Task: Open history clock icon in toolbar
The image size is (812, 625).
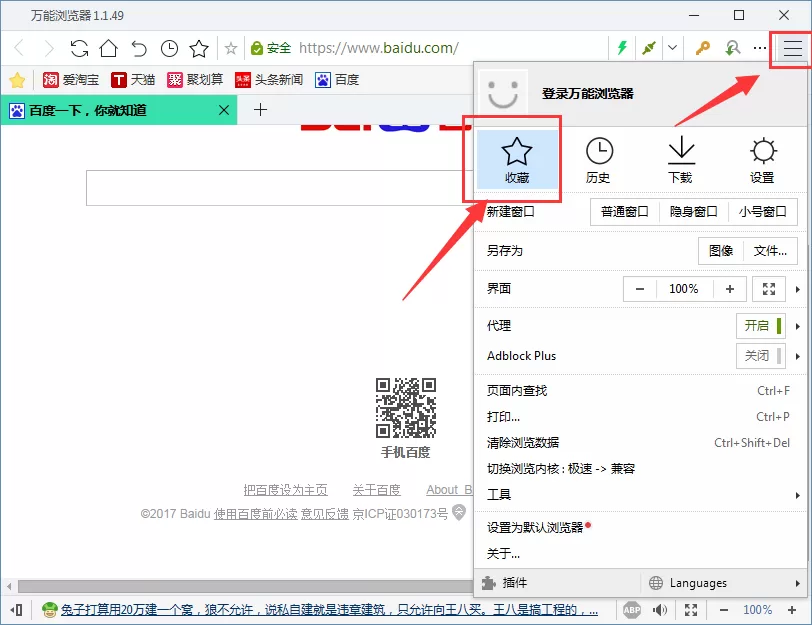Action: tap(169, 48)
